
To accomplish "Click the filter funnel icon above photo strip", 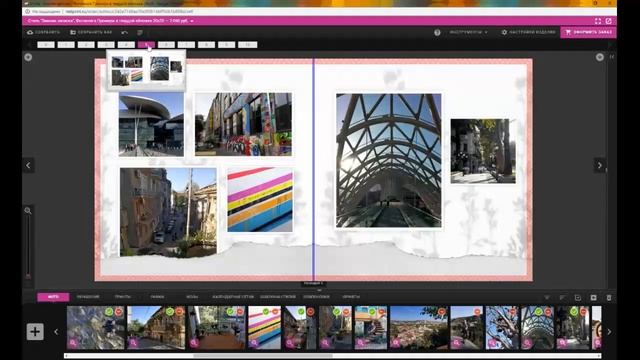I will point(547,298).
